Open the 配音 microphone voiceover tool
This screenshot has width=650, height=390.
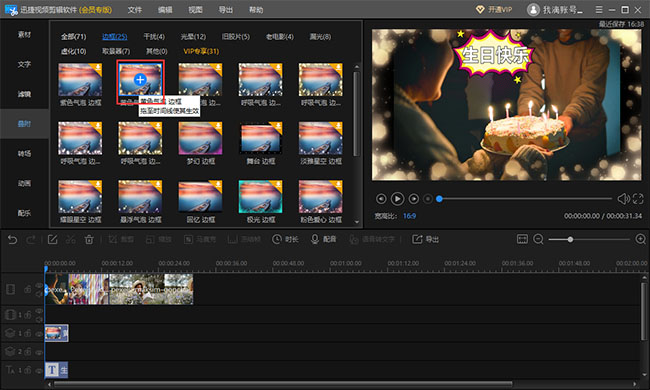tap(323, 240)
